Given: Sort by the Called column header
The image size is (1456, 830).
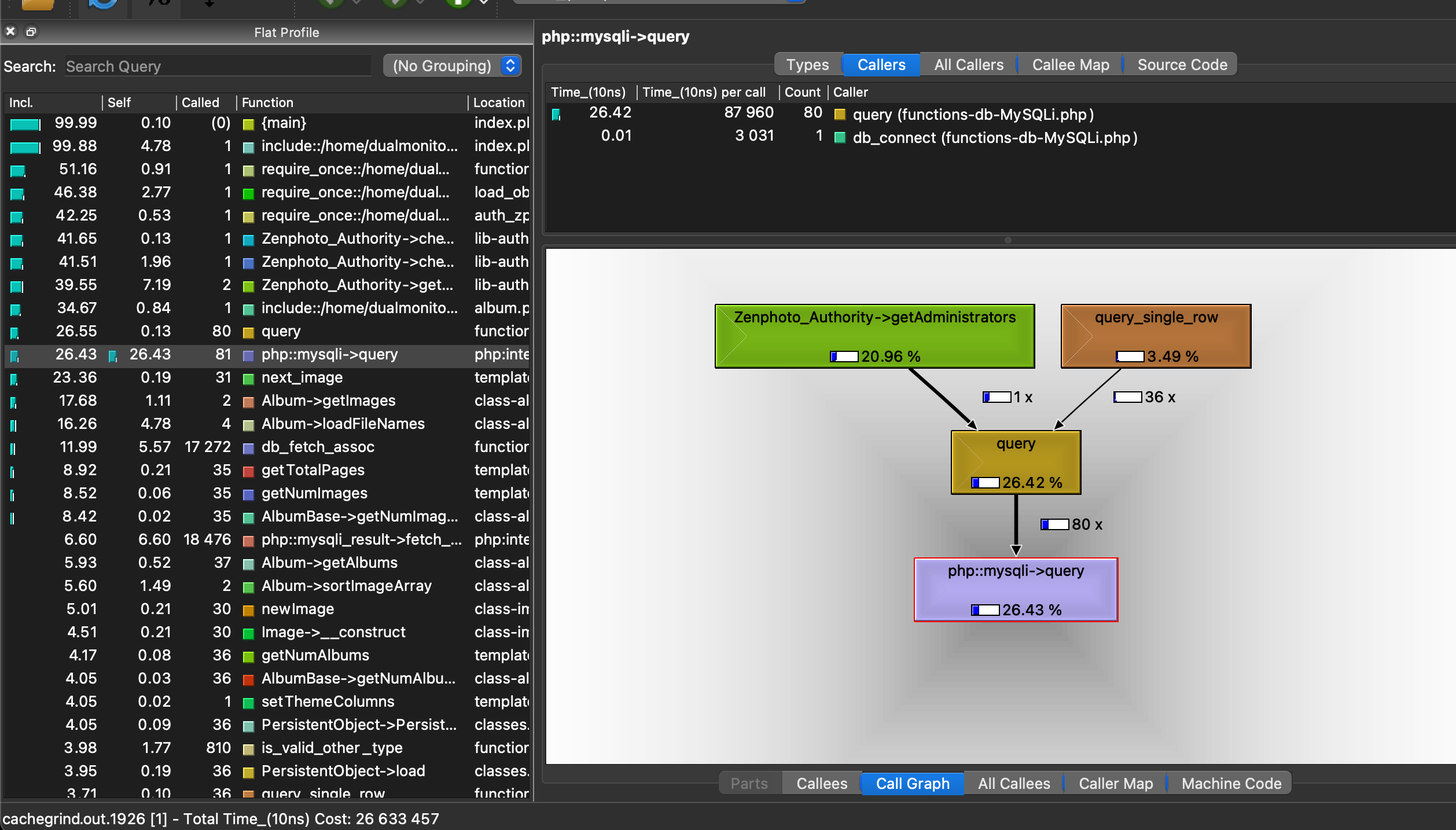Looking at the screenshot, I should click(200, 102).
